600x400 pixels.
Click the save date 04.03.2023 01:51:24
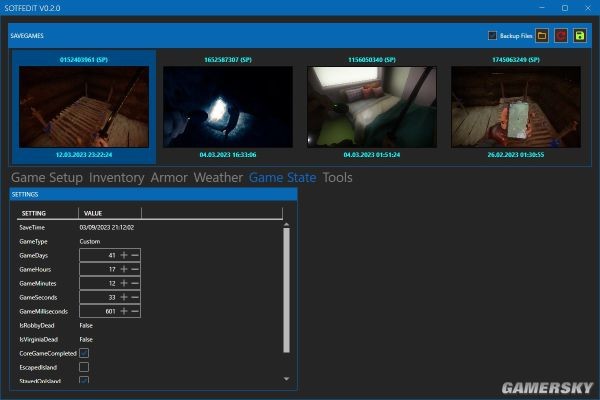(372, 155)
